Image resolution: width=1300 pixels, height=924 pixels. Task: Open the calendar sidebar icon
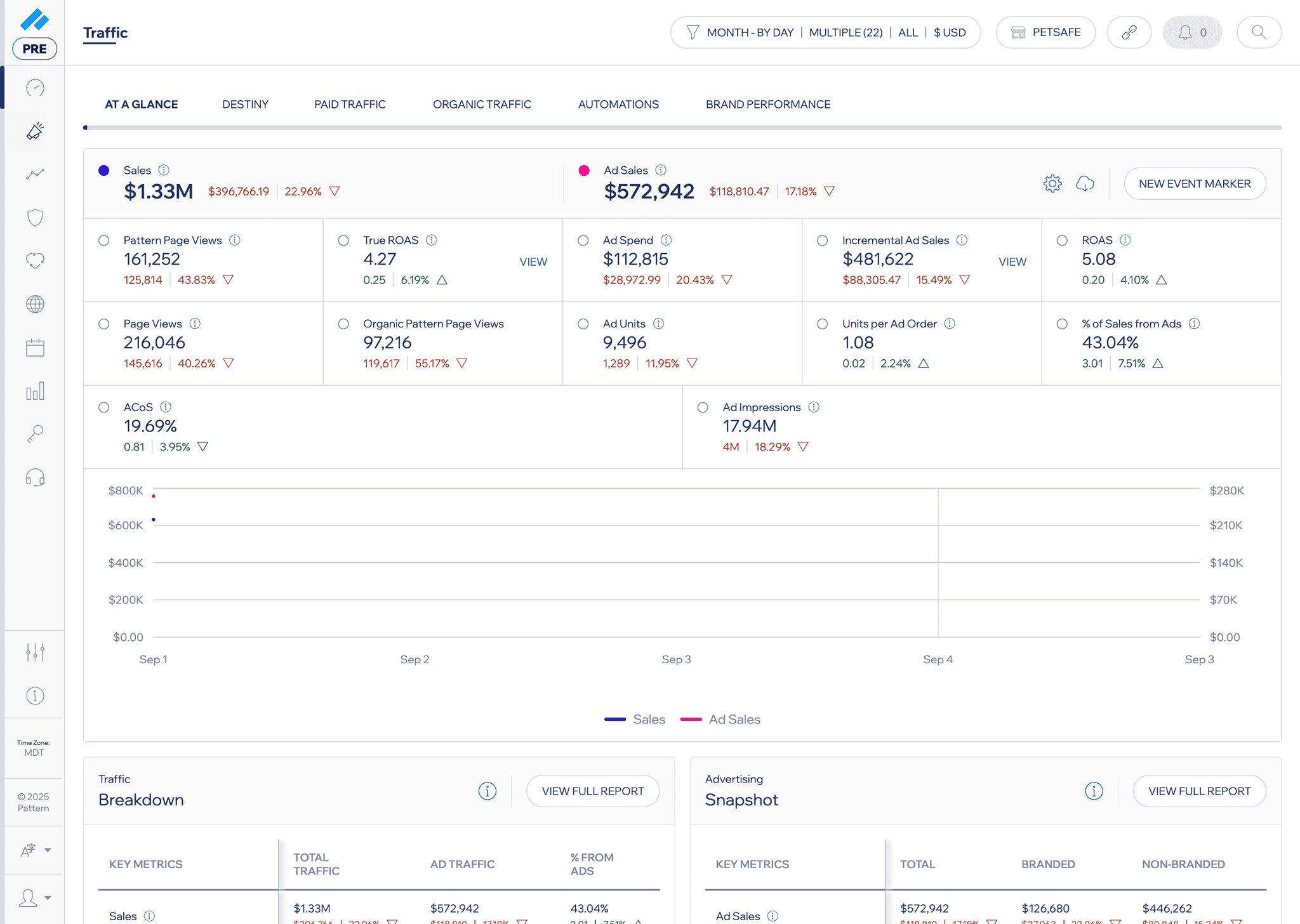click(x=35, y=347)
